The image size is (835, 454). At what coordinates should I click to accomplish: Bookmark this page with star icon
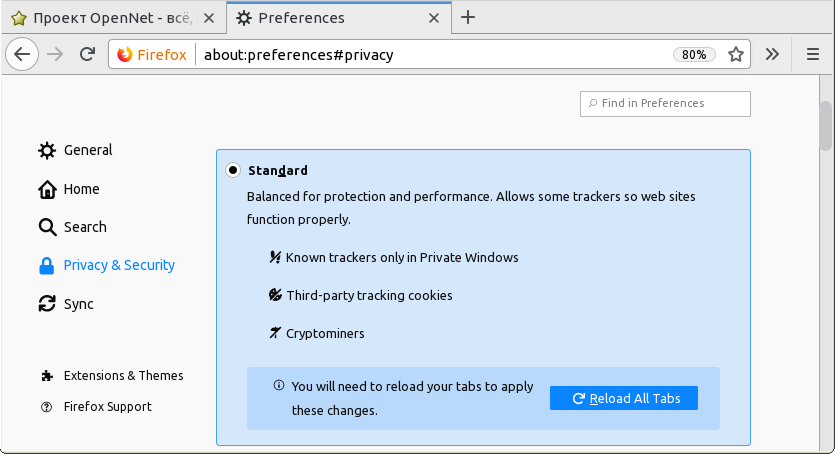click(x=736, y=55)
